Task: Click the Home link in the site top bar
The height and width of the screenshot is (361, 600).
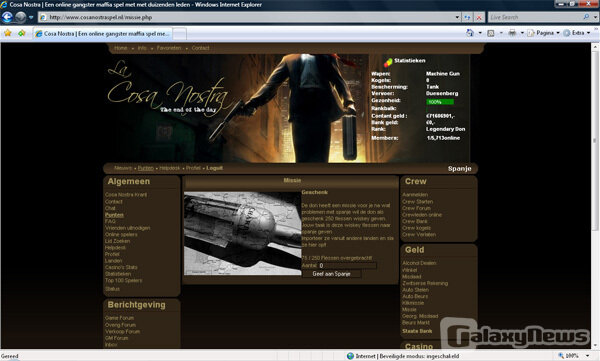Action: [121, 48]
